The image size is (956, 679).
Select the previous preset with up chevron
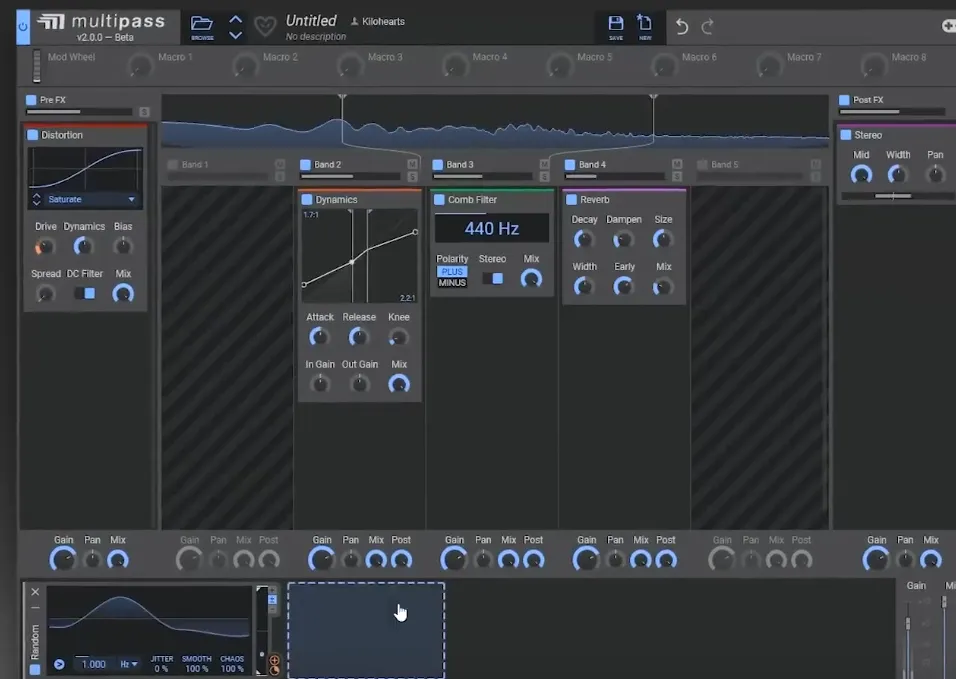click(235, 19)
